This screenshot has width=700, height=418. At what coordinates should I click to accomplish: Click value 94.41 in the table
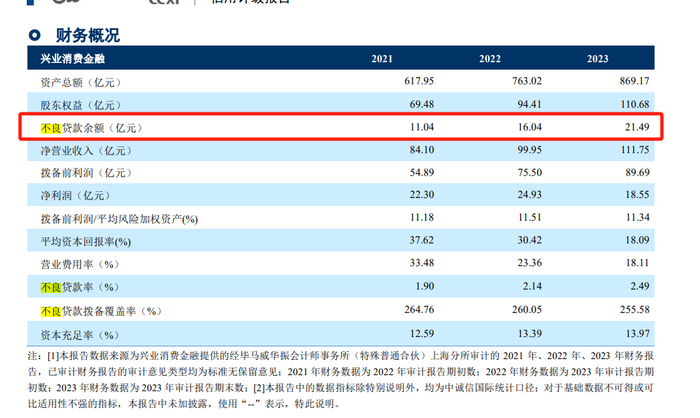pyautogui.click(x=529, y=104)
